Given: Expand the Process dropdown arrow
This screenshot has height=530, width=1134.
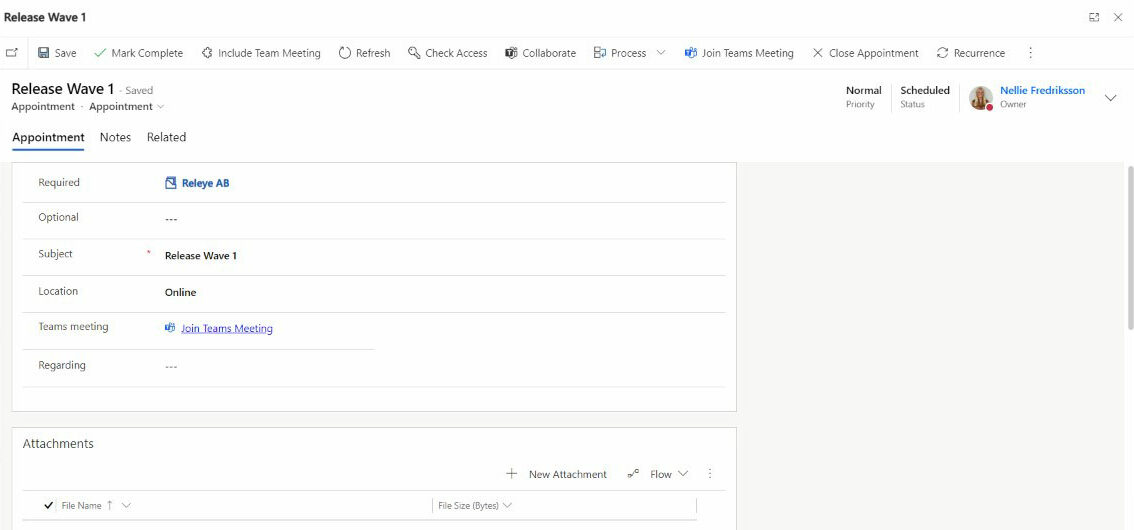Looking at the screenshot, I should point(661,53).
